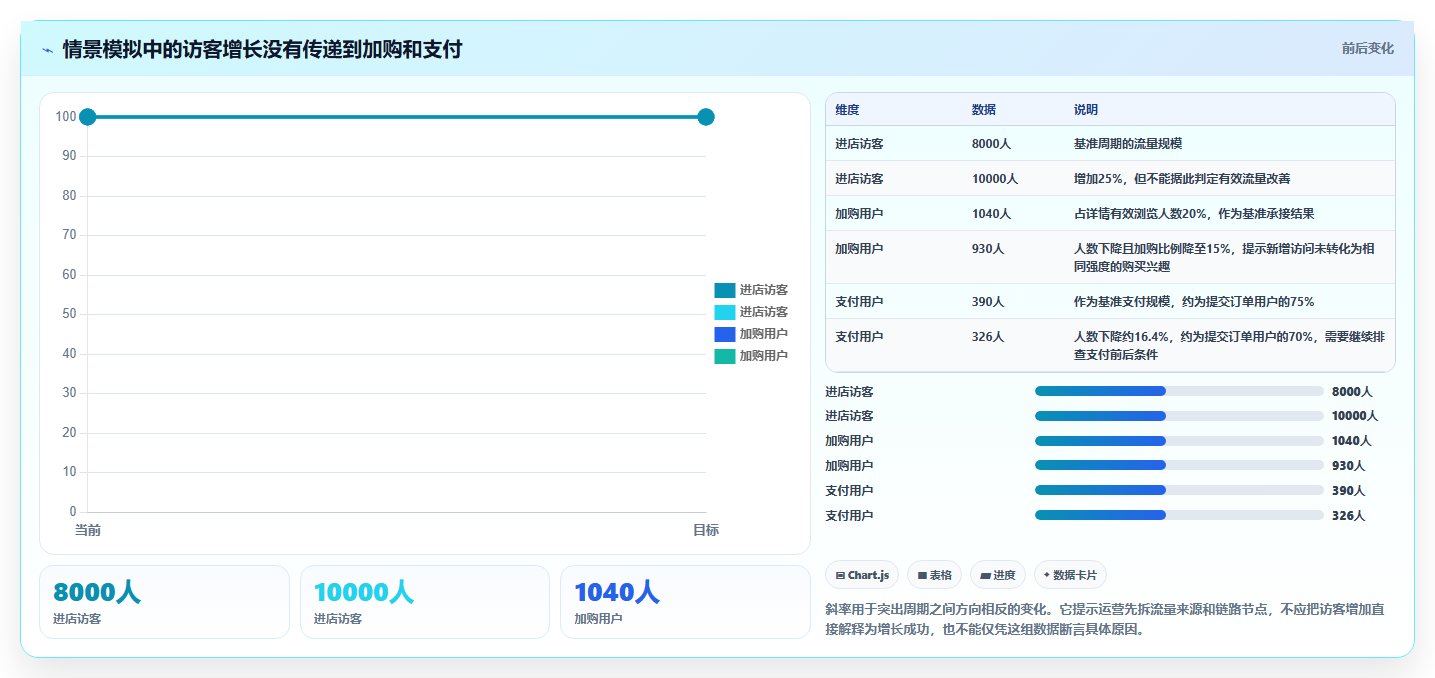Click the description starting 人数下降且加购比例降至15%
Viewport: 1435px width, 678px height.
[x=1224, y=258]
